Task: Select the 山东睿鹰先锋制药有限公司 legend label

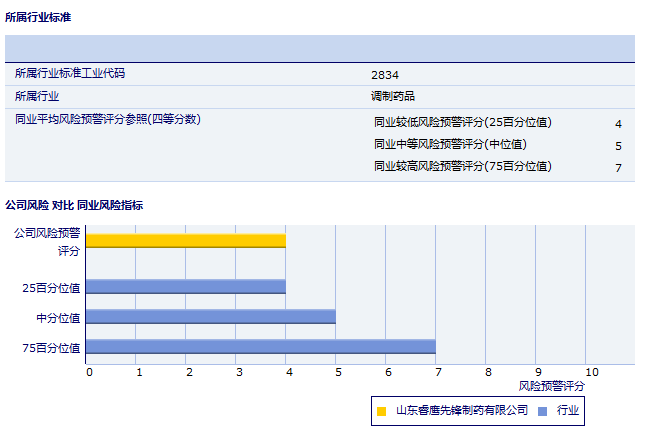Action: pyautogui.click(x=461, y=410)
